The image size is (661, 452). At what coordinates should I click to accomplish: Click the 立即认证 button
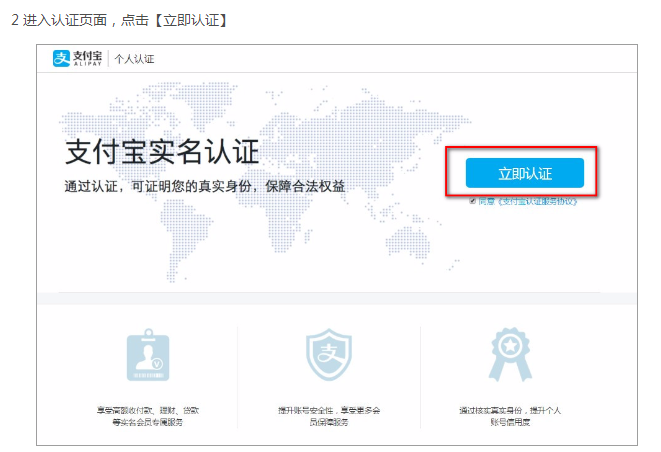tap(524, 173)
